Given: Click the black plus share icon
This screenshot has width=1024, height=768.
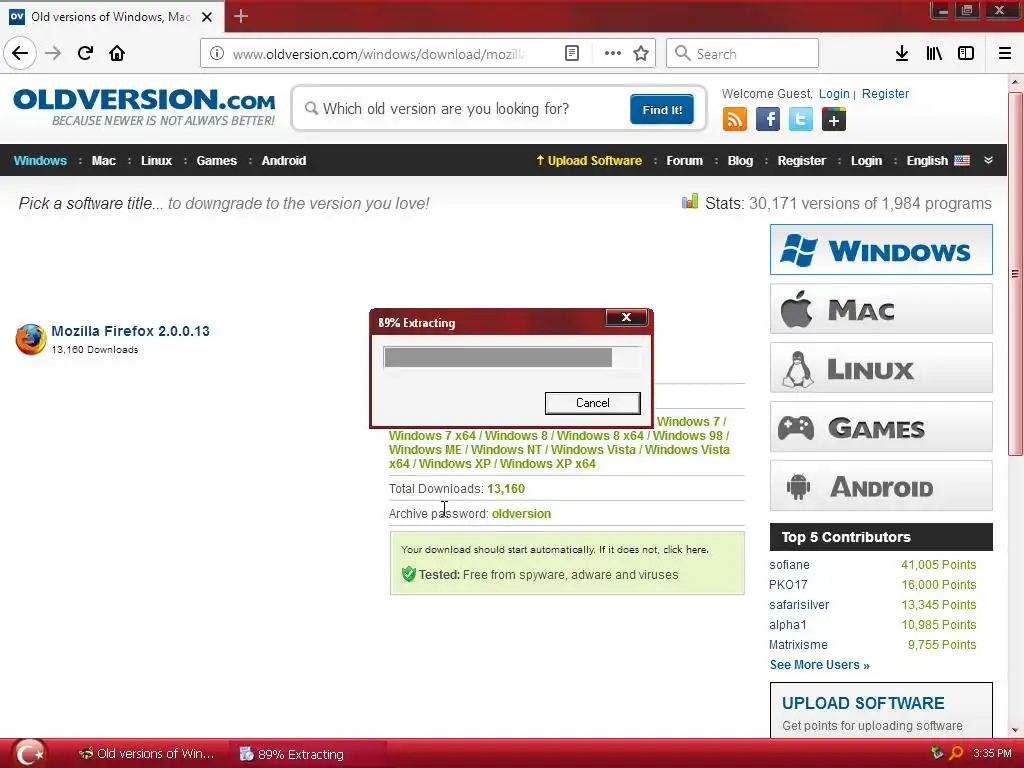Looking at the screenshot, I should pyautogui.click(x=834, y=120).
